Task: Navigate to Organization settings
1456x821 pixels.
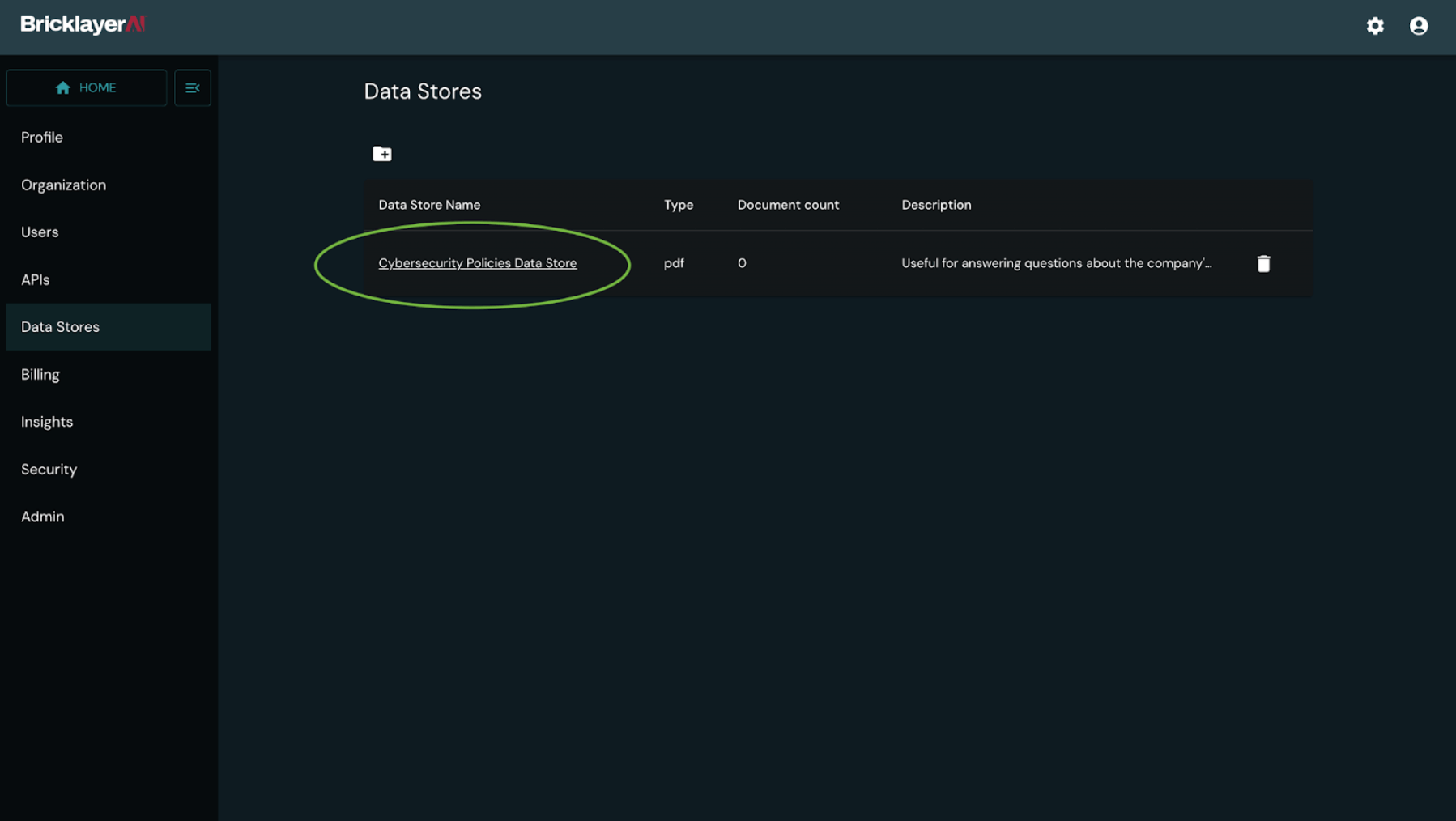Action: [63, 185]
